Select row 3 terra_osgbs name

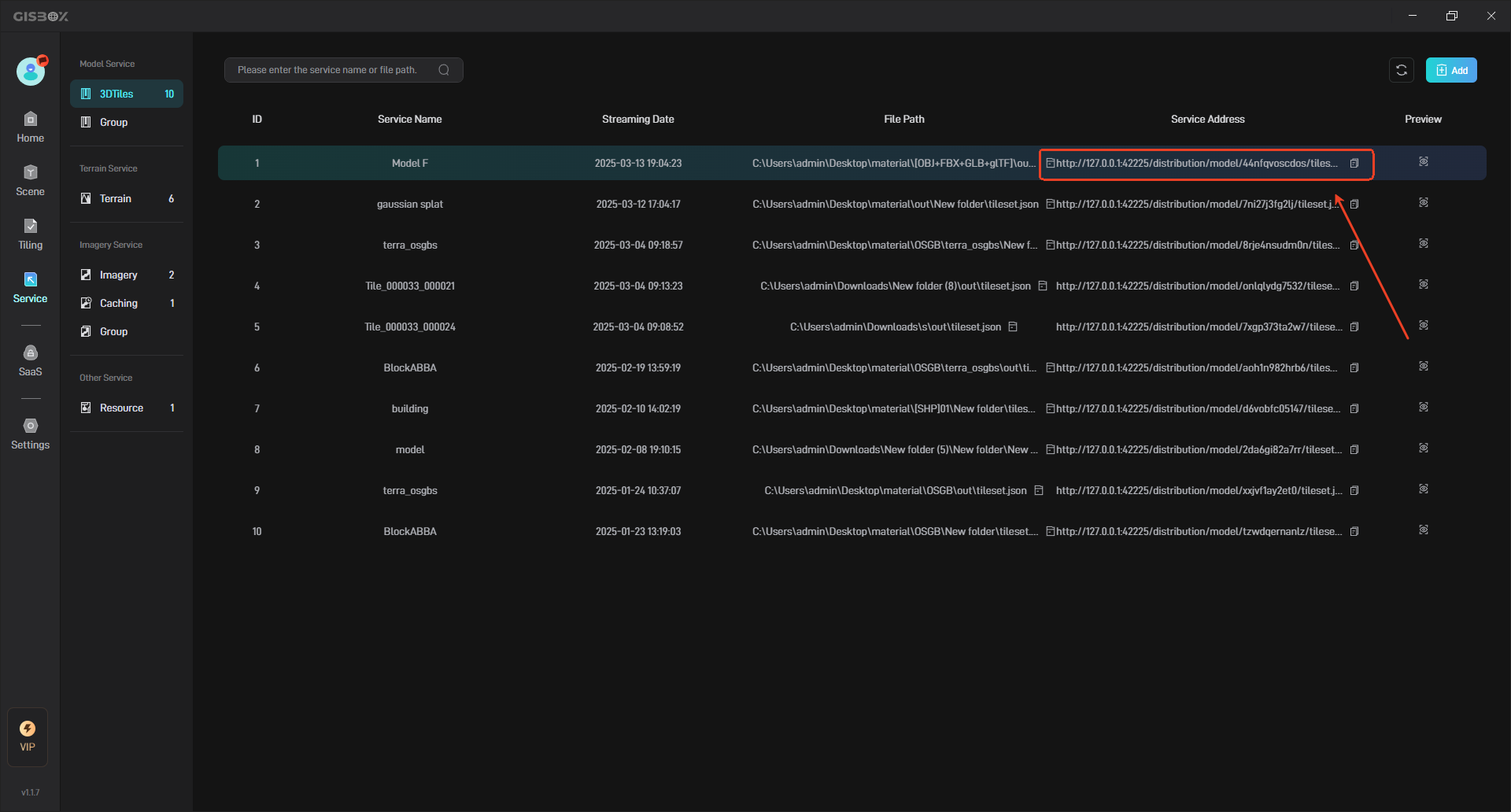tap(410, 245)
